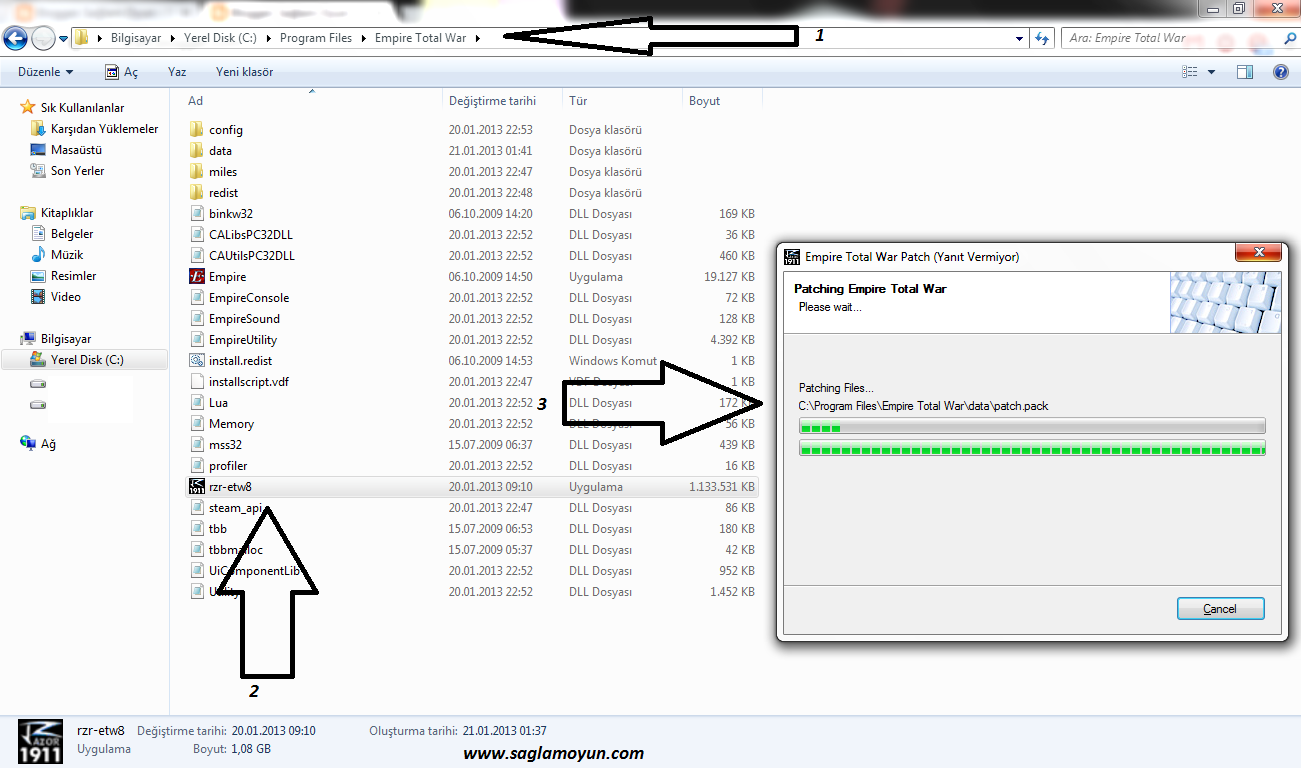
Task: Select Video library in sidebar
Action: 66,296
